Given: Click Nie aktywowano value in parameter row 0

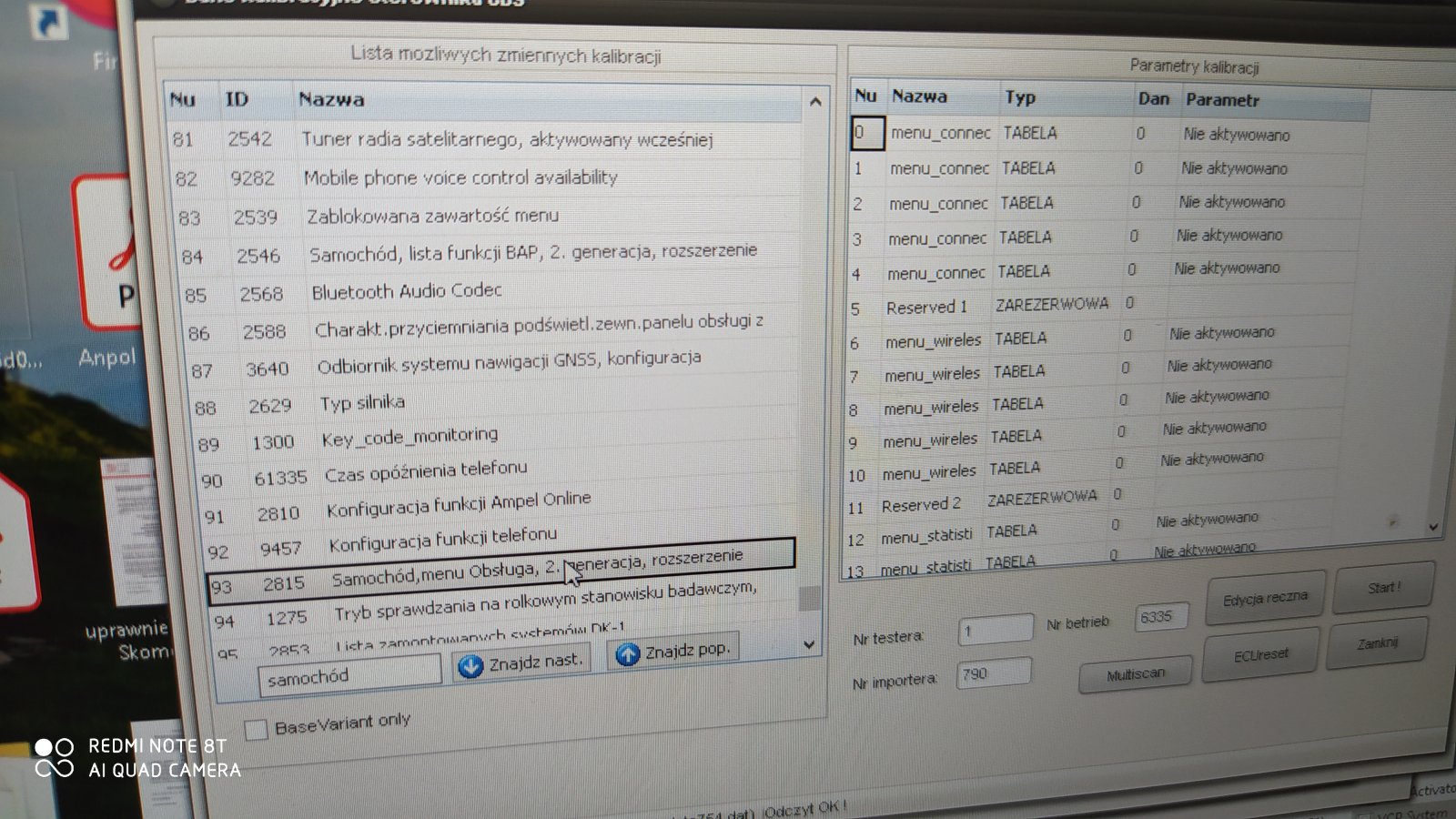Looking at the screenshot, I should (x=1236, y=135).
